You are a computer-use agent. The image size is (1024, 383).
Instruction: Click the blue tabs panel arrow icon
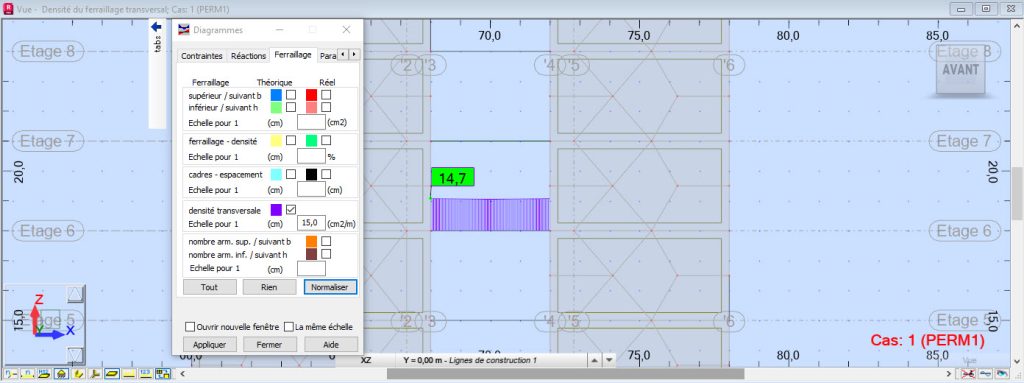(156, 27)
